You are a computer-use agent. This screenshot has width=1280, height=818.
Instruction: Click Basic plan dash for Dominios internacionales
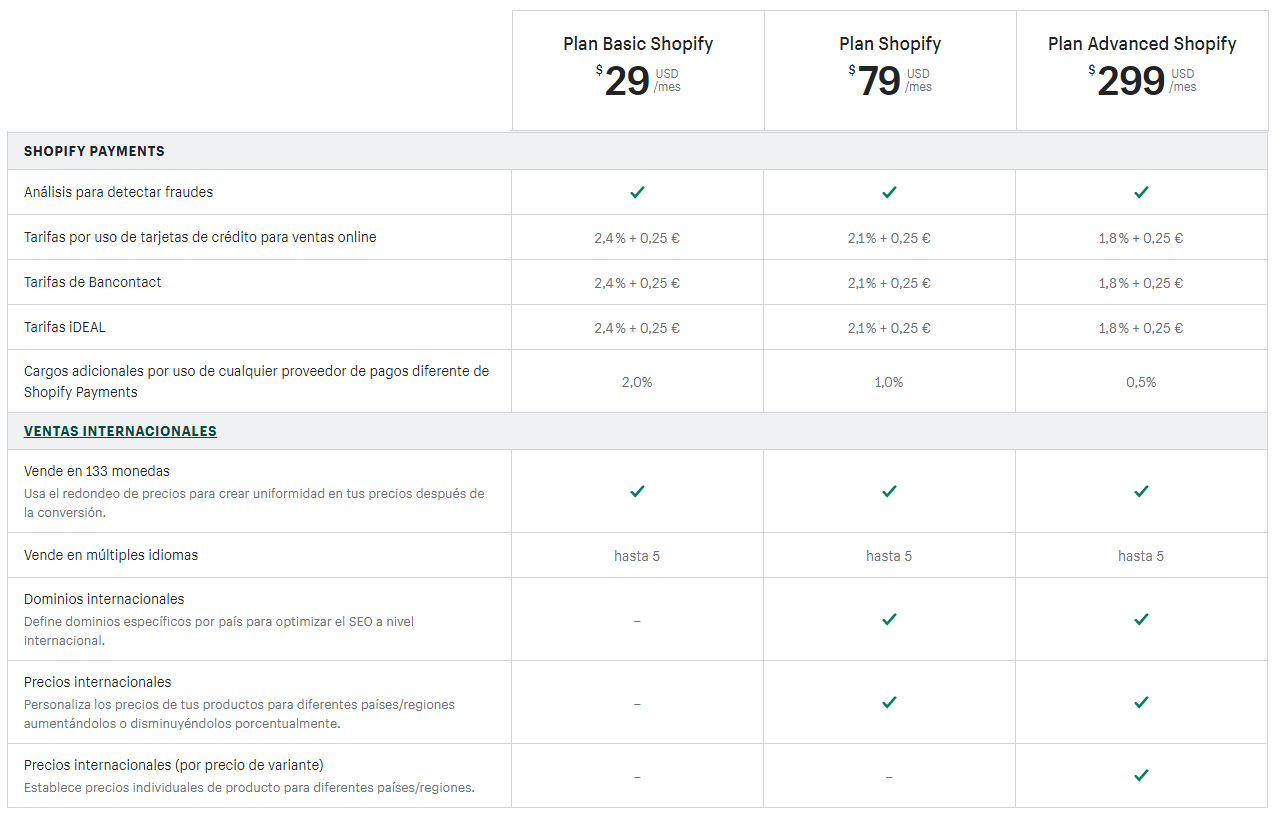[x=637, y=621]
